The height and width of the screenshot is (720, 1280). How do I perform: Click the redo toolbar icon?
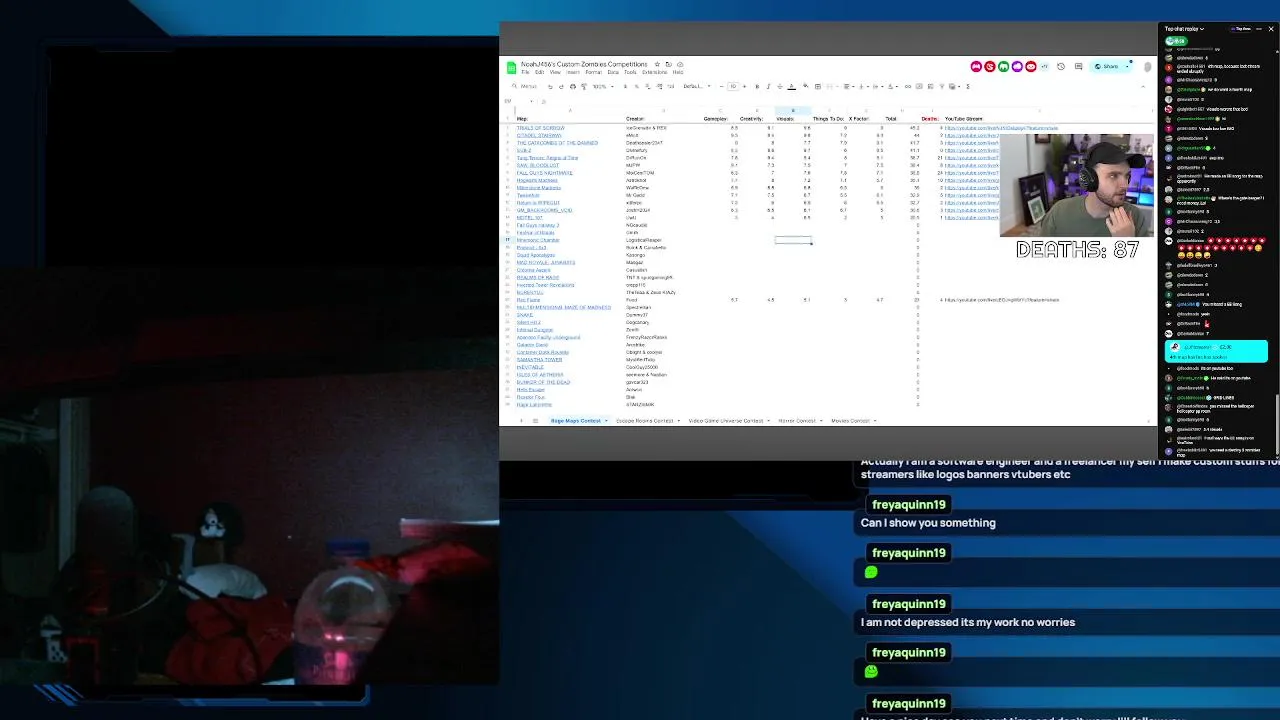[561, 86]
